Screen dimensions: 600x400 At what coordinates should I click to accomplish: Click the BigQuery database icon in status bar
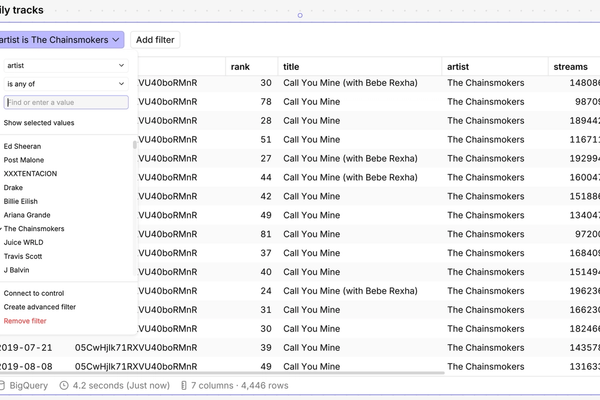2,385
